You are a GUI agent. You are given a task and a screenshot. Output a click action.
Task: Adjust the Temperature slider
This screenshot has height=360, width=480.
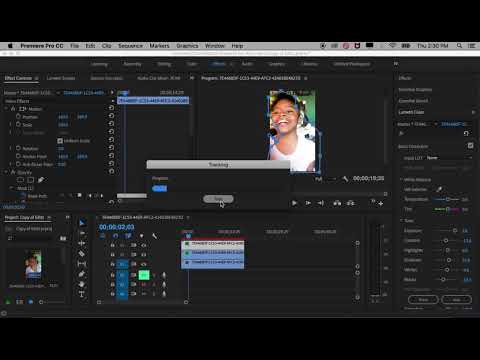click(x=448, y=199)
